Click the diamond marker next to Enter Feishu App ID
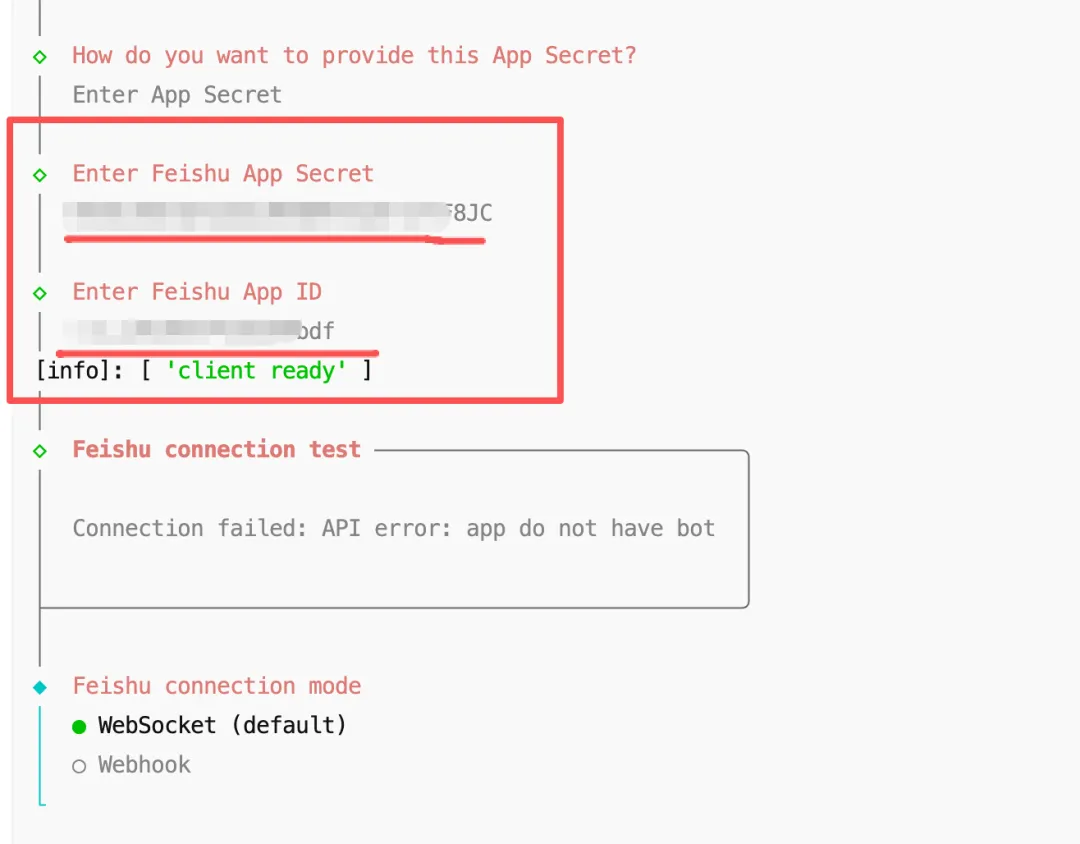Viewport: 1080px width, 844px height. tap(40, 293)
